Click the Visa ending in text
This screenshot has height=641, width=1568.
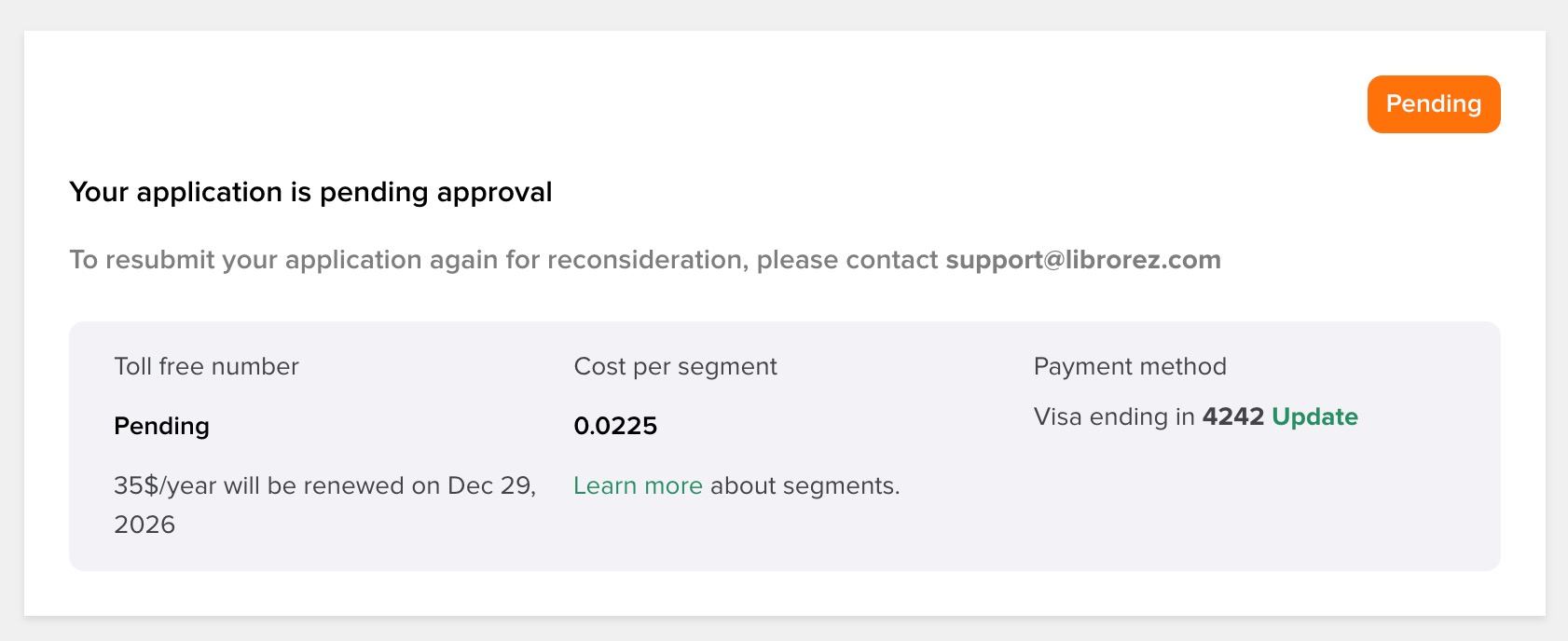(x=1114, y=416)
